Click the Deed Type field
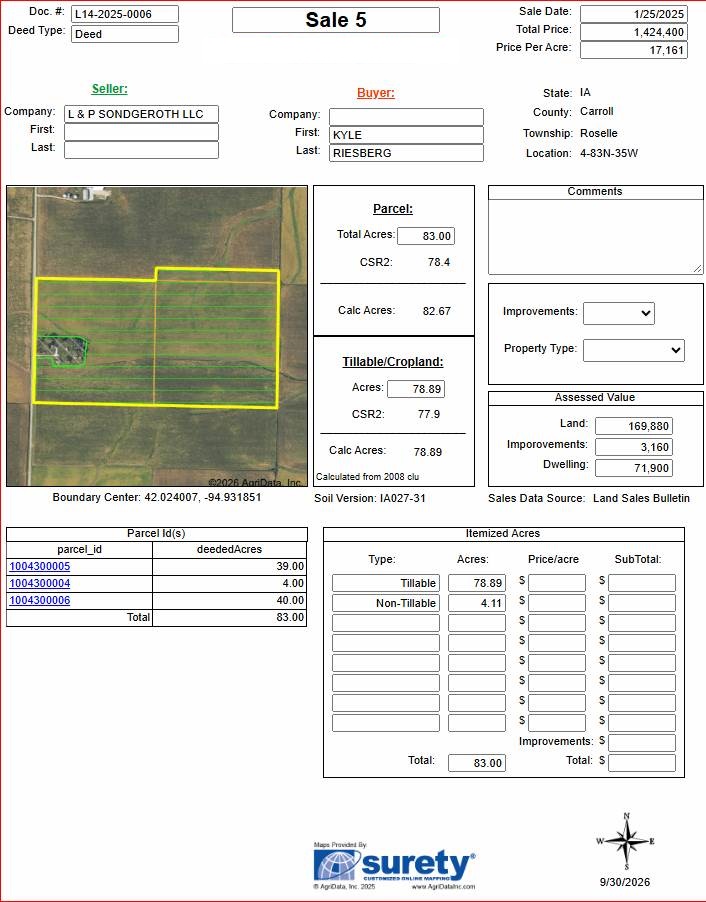The height and width of the screenshot is (902, 706). [125, 34]
